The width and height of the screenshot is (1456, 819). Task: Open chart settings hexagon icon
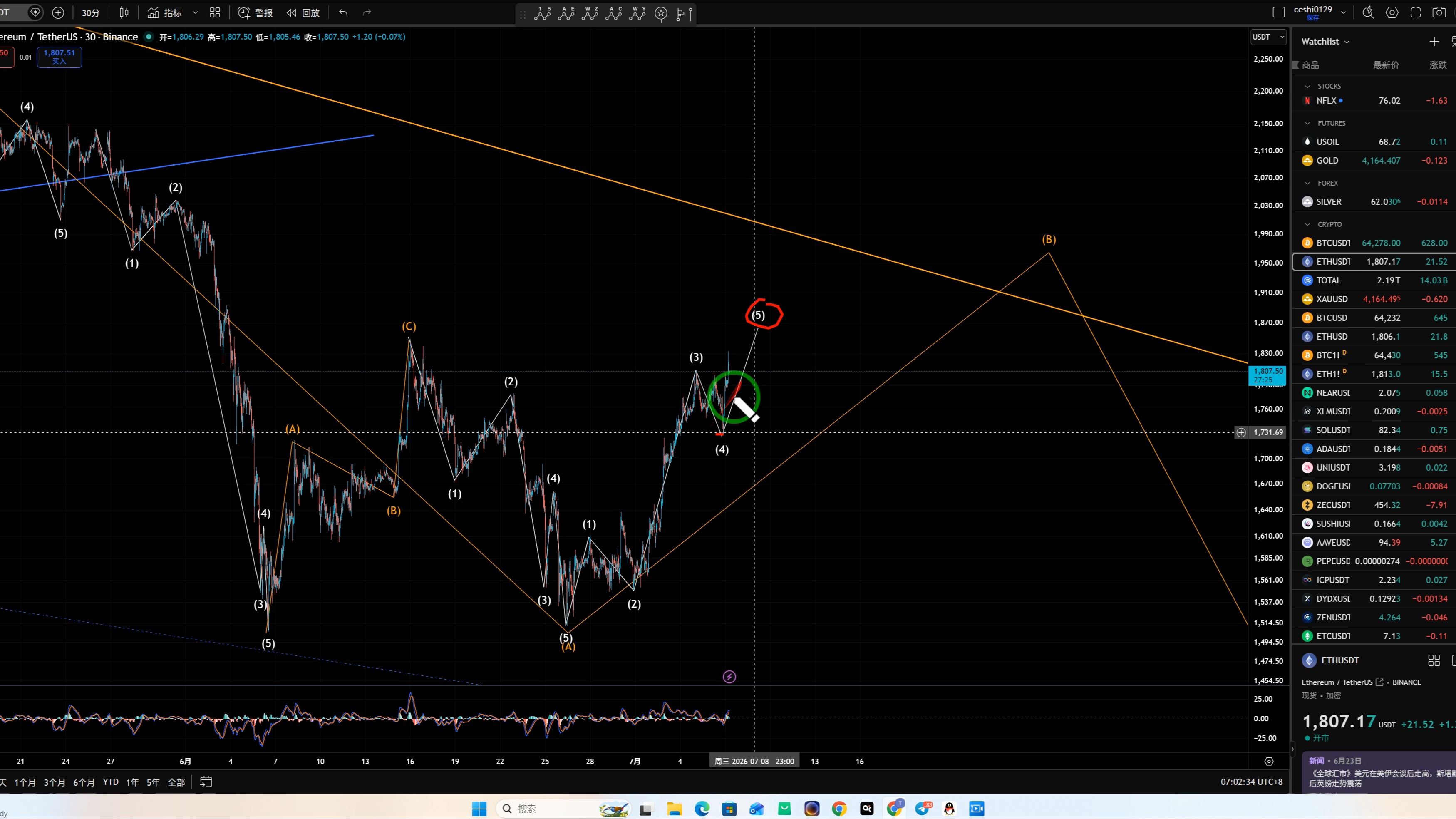point(1392,12)
